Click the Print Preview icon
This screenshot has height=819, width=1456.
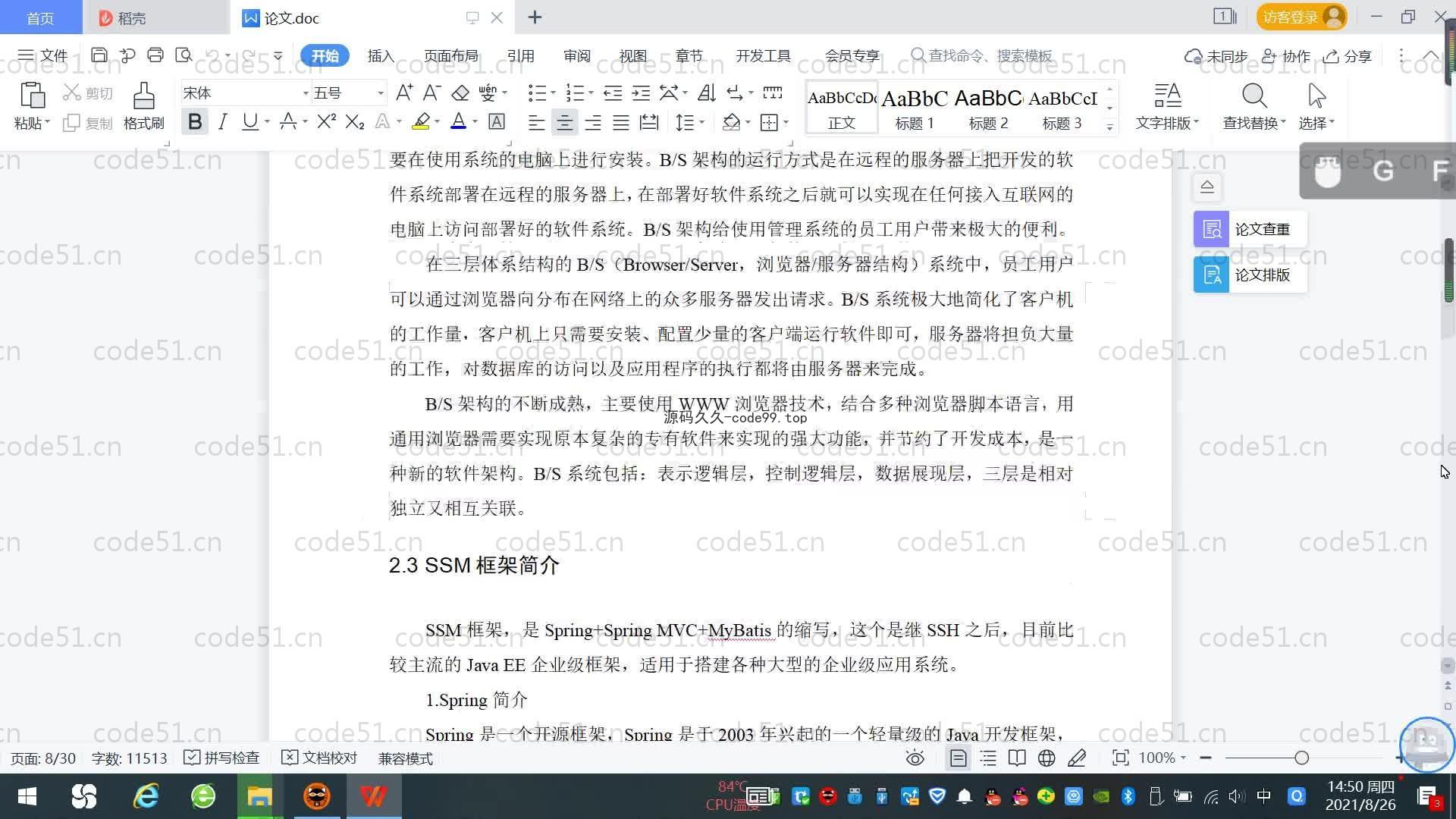coord(184,55)
